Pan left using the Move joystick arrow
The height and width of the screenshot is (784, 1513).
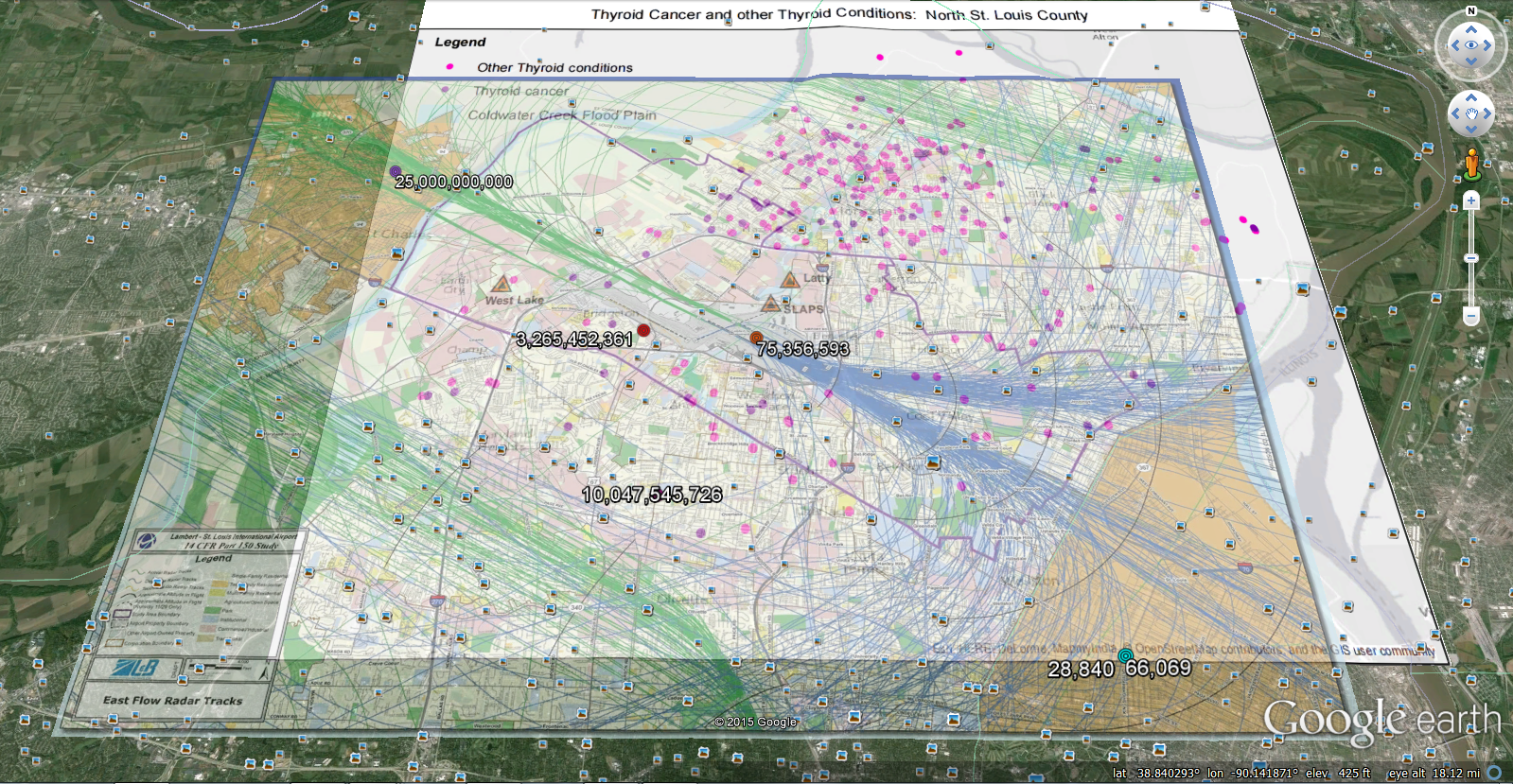tap(1455, 113)
